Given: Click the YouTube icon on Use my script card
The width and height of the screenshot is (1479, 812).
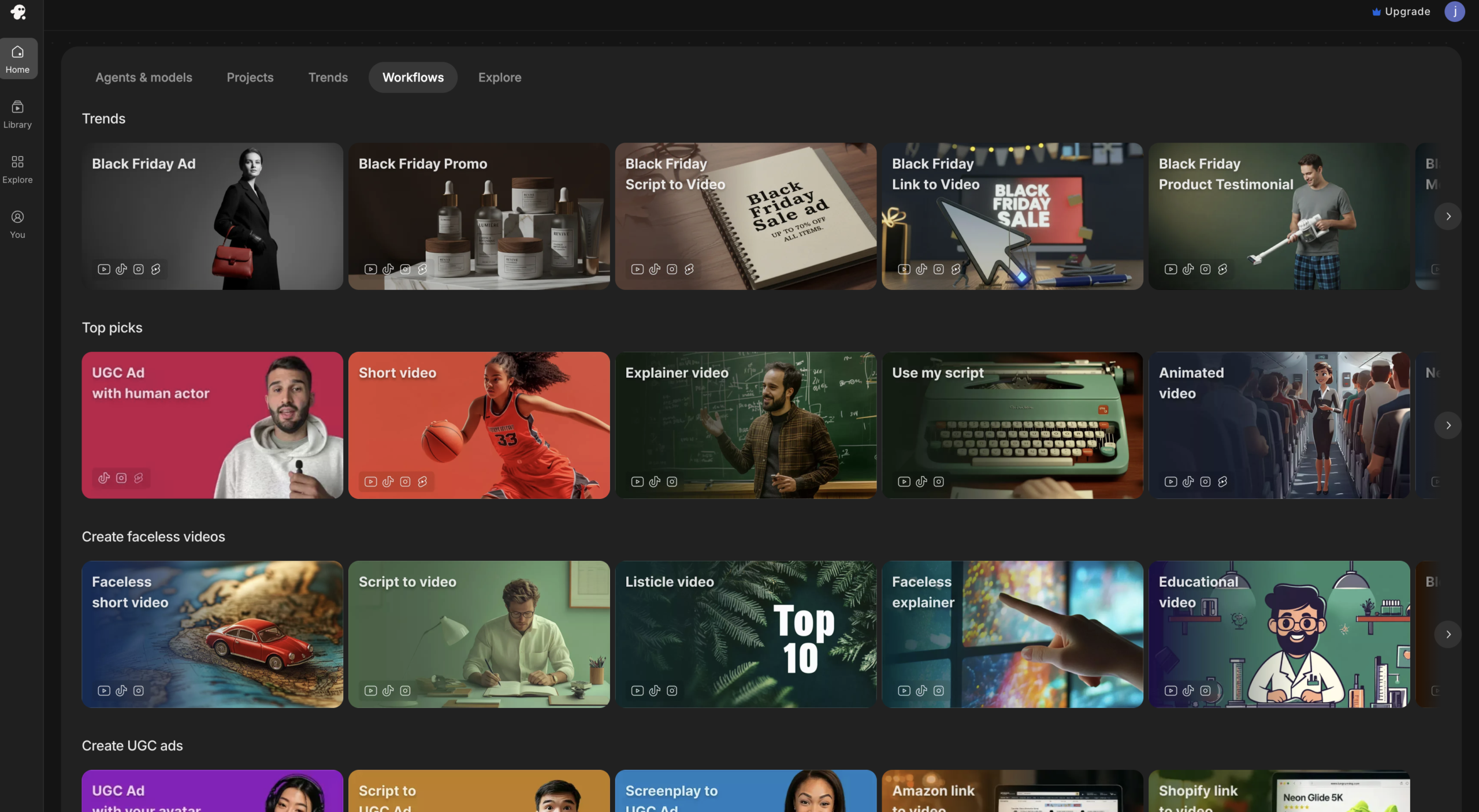Looking at the screenshot, I should click(904, 482).
